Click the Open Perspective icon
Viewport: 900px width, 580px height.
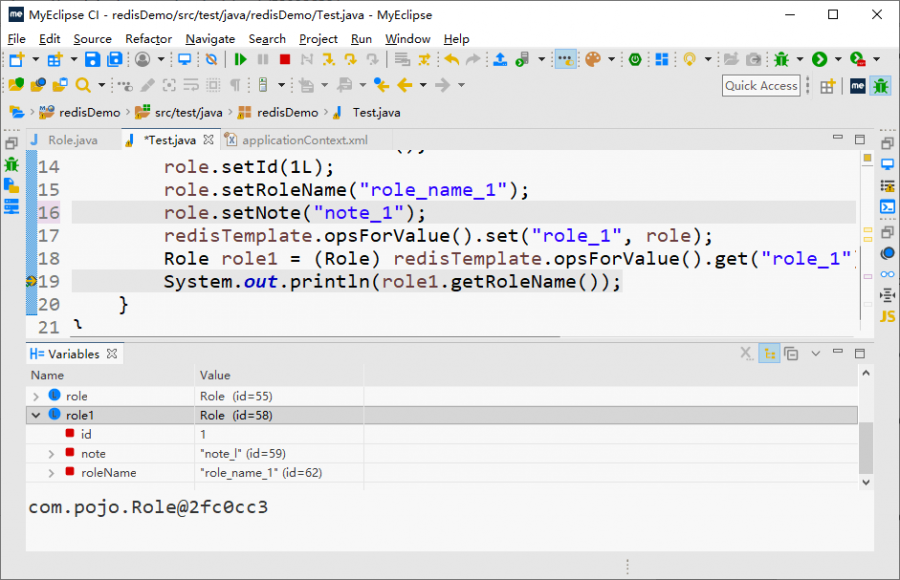point(827,86)
